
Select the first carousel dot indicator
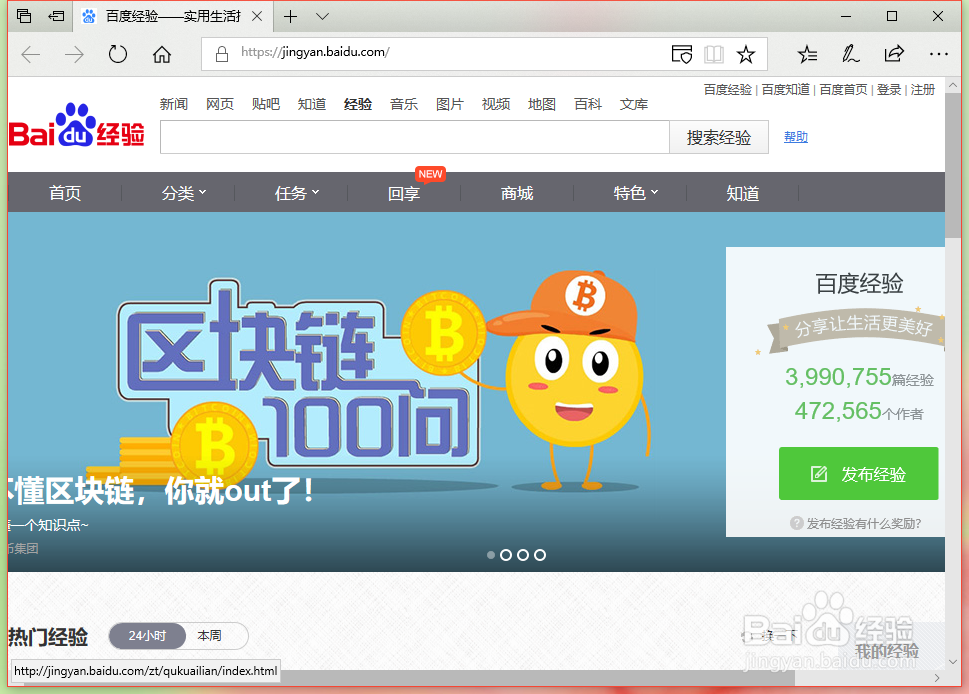tap(491, 555)
